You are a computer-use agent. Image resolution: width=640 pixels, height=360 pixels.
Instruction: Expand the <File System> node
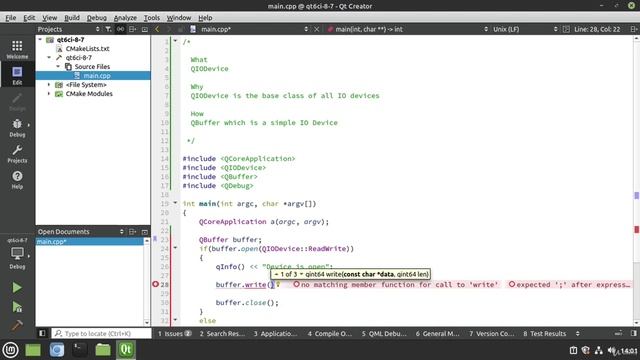(49, 84)
